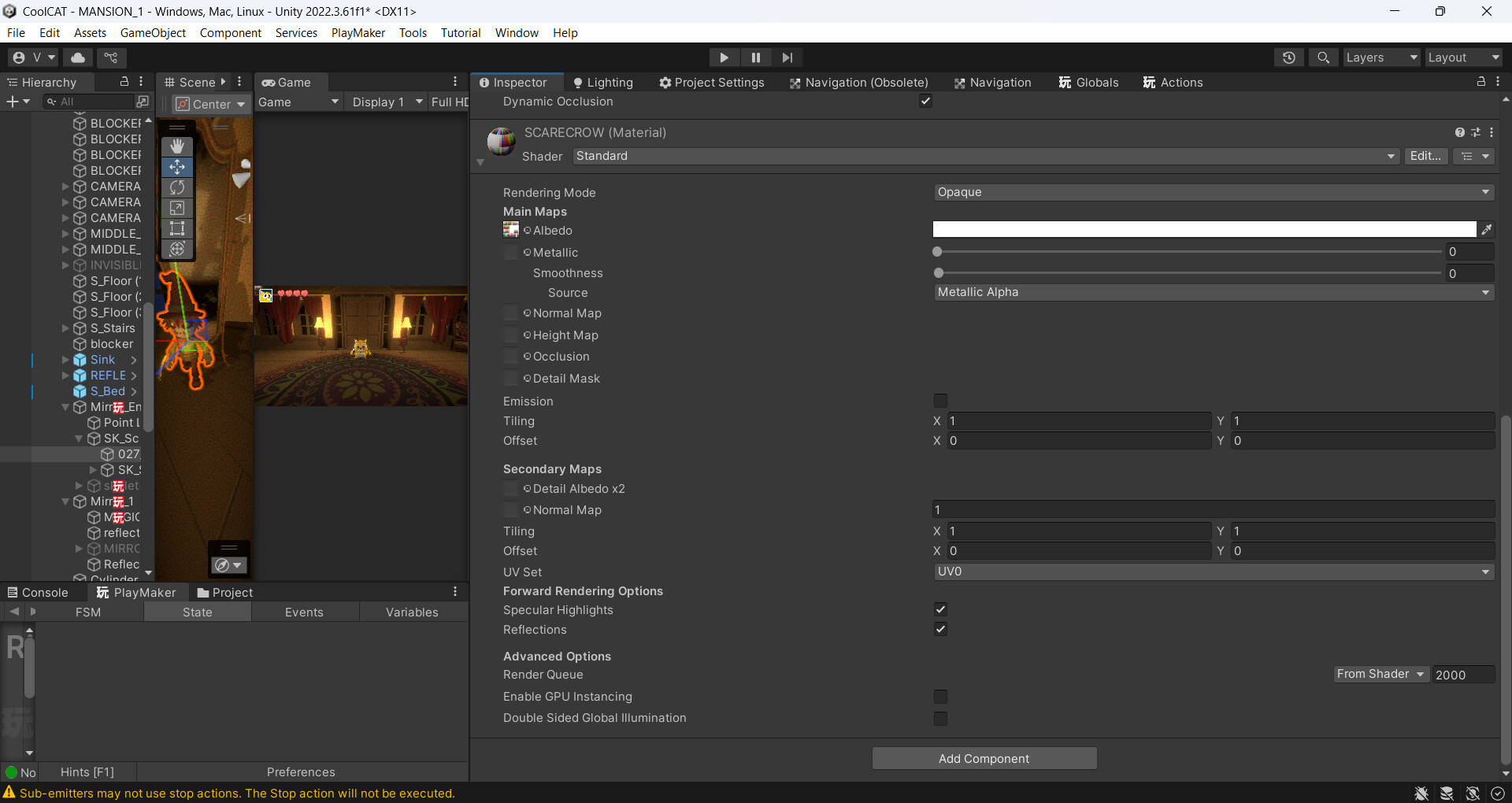1512x803 pixels.
Task: Select the Rotate tool
Action: [x=177, y=187]
